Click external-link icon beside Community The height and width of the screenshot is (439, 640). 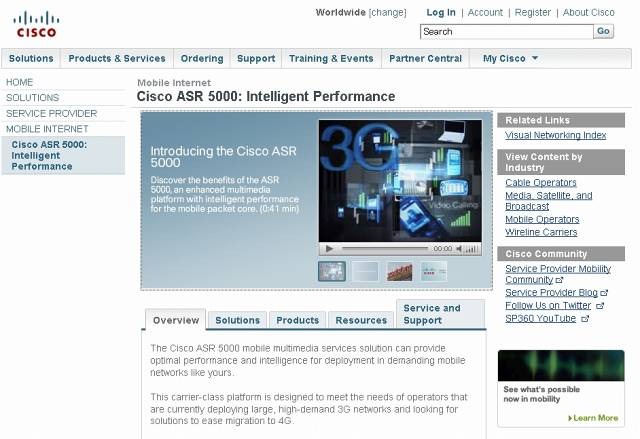click(560, 280)
